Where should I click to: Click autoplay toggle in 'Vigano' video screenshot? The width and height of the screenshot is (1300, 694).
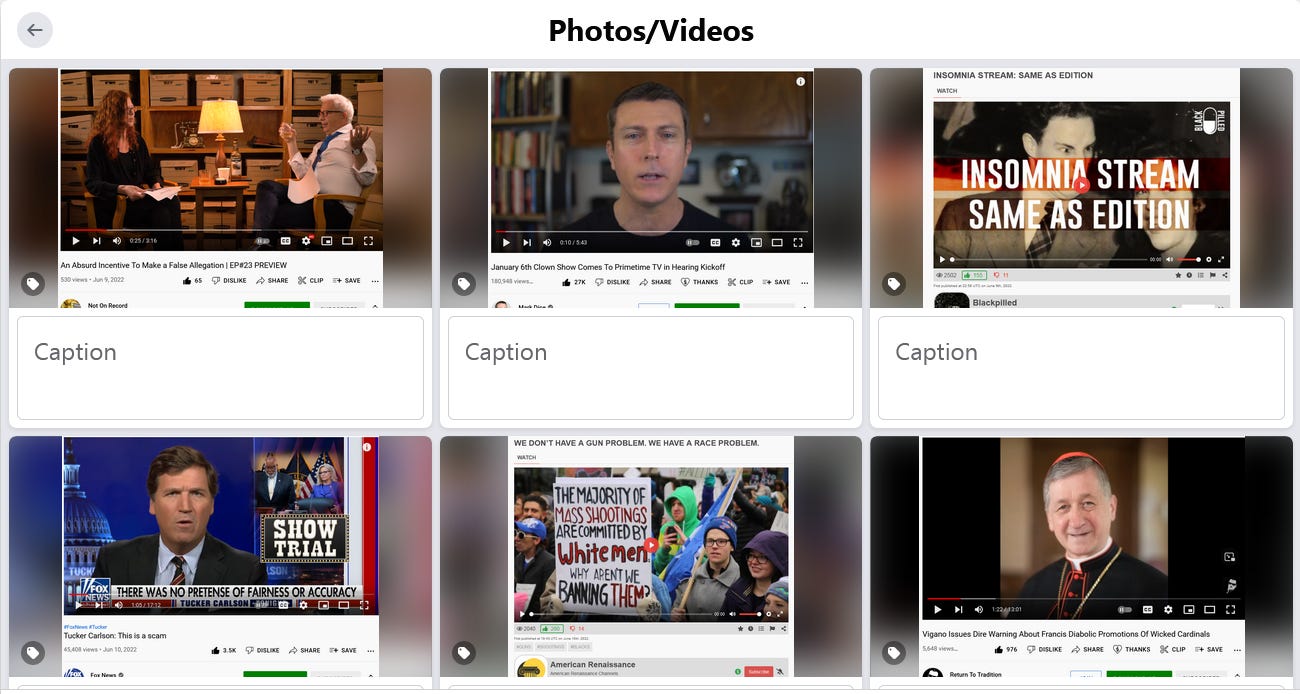[1125, 609]
